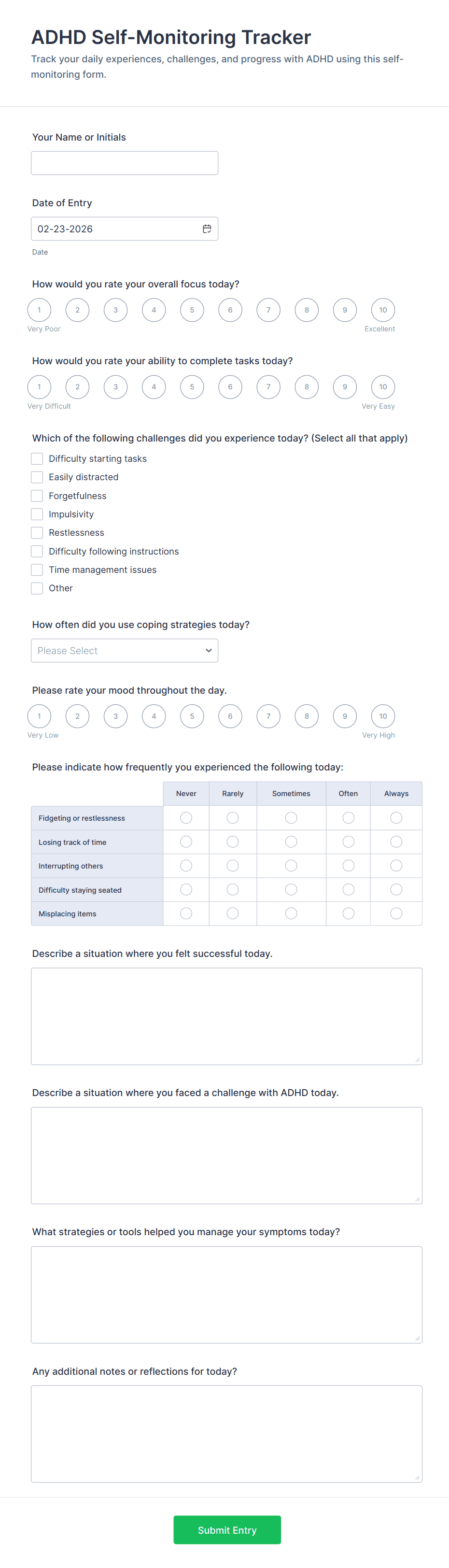Select the Impulsivity challenge option

37,514
